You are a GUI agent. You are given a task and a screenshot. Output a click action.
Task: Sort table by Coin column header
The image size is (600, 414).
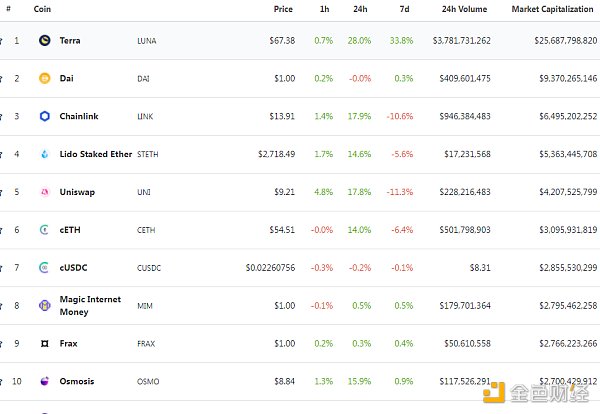42,9
